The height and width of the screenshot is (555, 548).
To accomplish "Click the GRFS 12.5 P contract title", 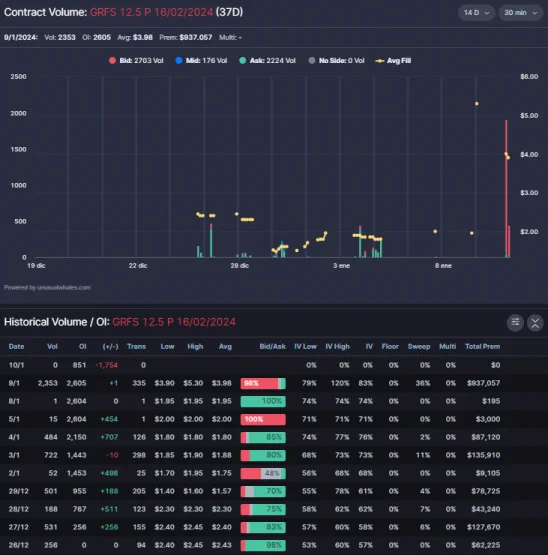I will point(151,12).
